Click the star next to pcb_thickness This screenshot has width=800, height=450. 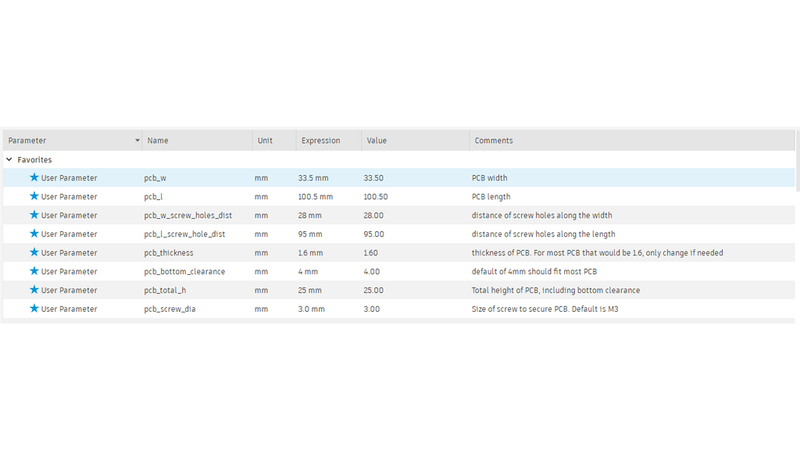34,253
